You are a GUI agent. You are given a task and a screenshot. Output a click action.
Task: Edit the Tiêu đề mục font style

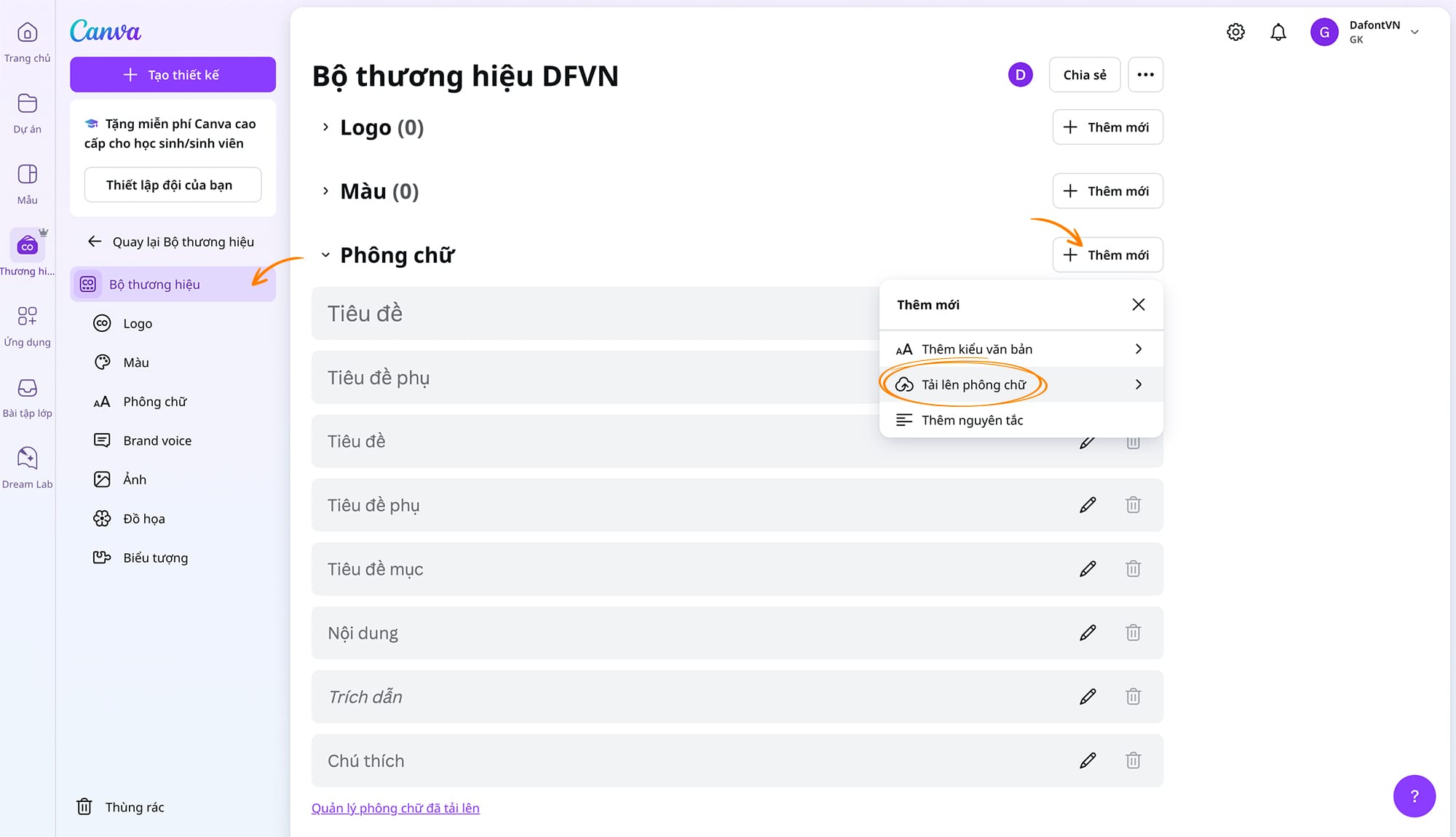(1088, 568)
